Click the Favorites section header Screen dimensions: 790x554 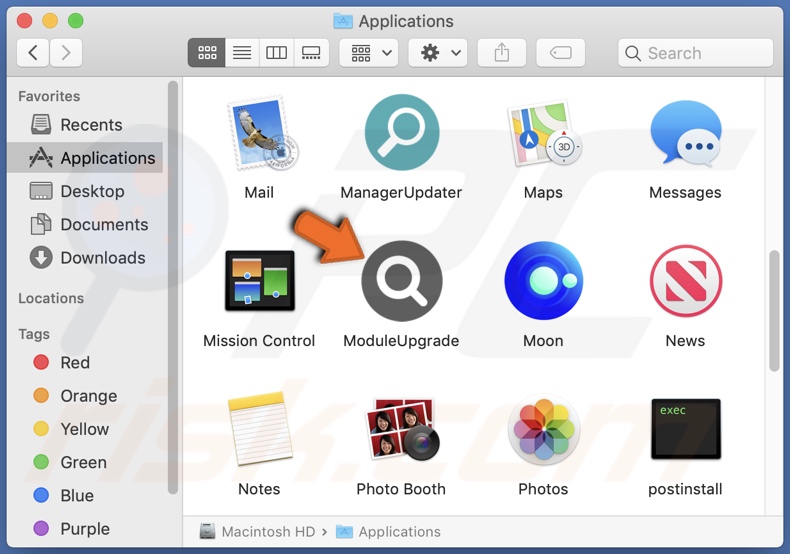pyautogui.click(x=49, y=96)
